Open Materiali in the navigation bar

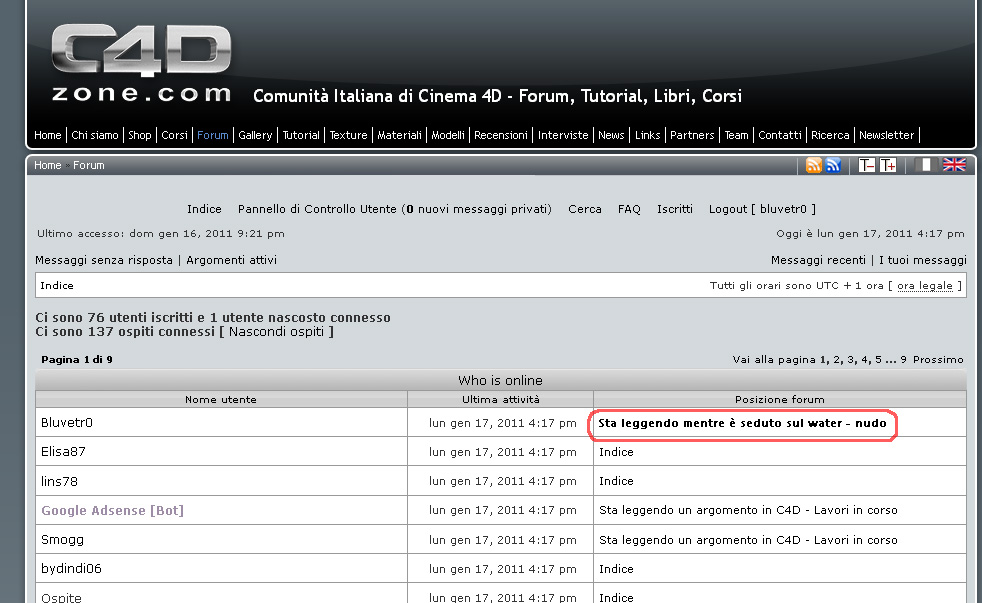(399, 135)
